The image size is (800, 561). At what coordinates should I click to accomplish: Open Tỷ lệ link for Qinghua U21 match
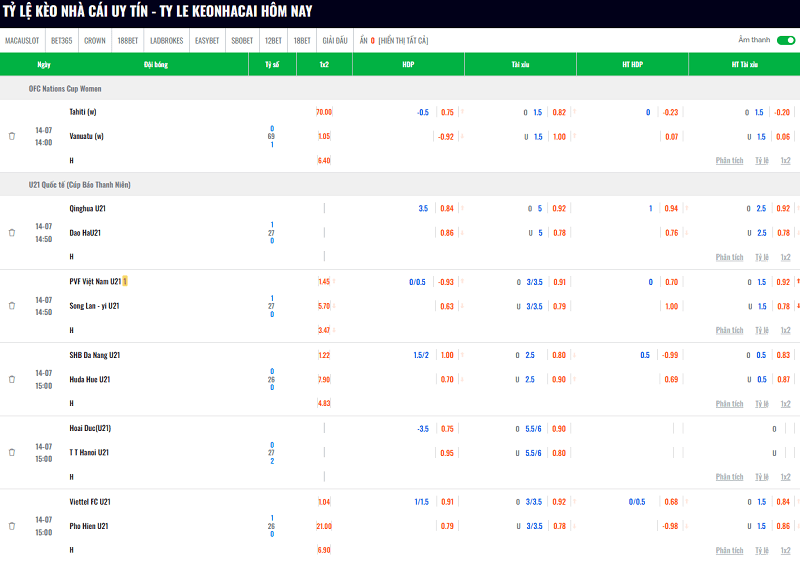point(762,257)
